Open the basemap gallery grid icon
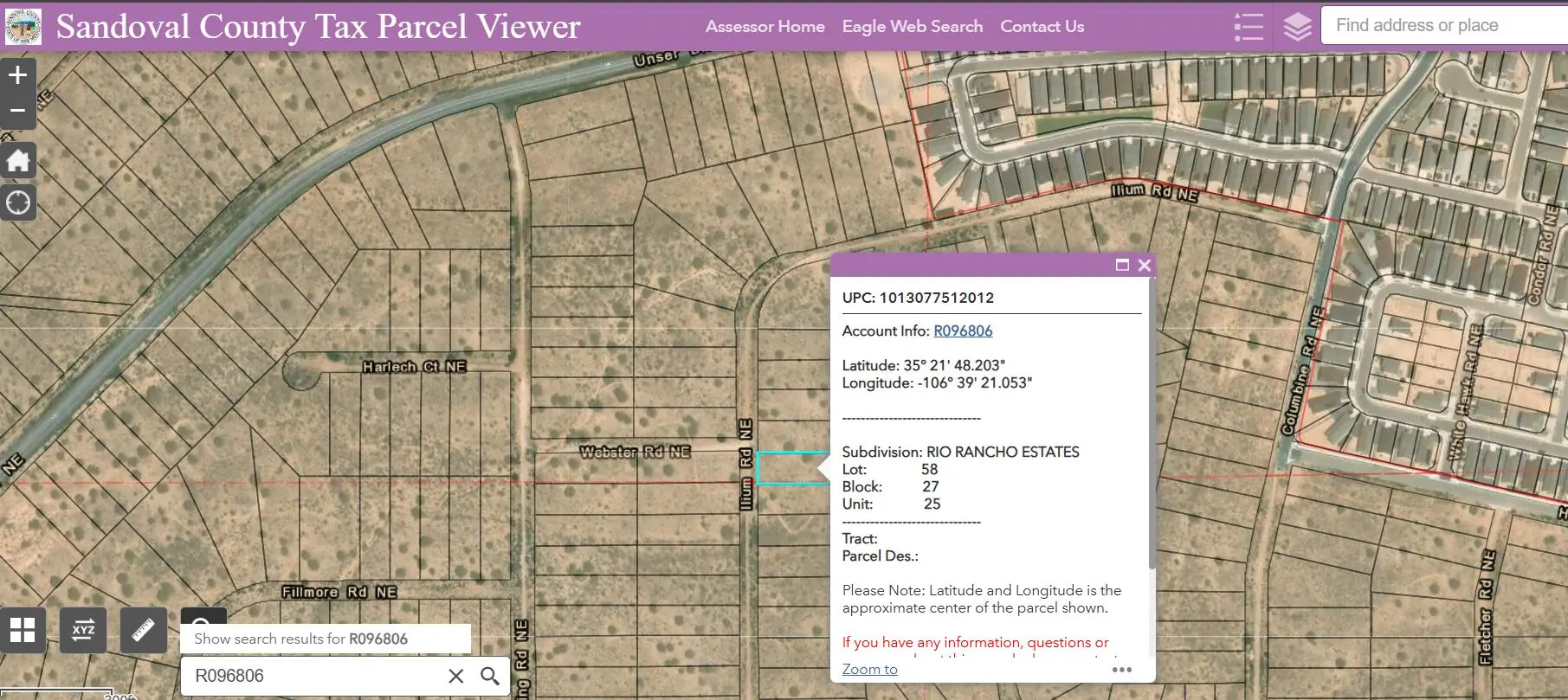The height and width of the screenshot is (700, 1568). tap(23, 630)
